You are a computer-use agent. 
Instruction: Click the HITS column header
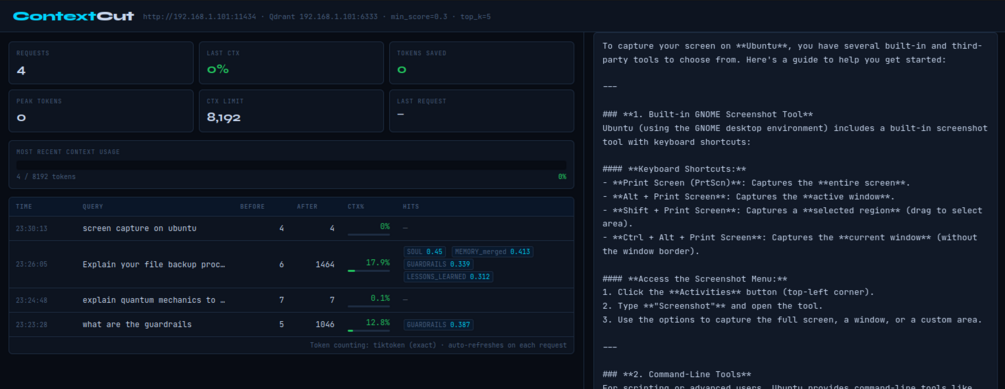(411, 207)
